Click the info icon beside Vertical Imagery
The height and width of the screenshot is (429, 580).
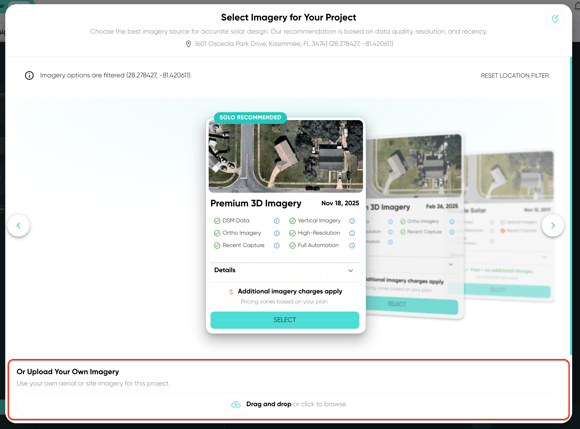pos(352,221)
